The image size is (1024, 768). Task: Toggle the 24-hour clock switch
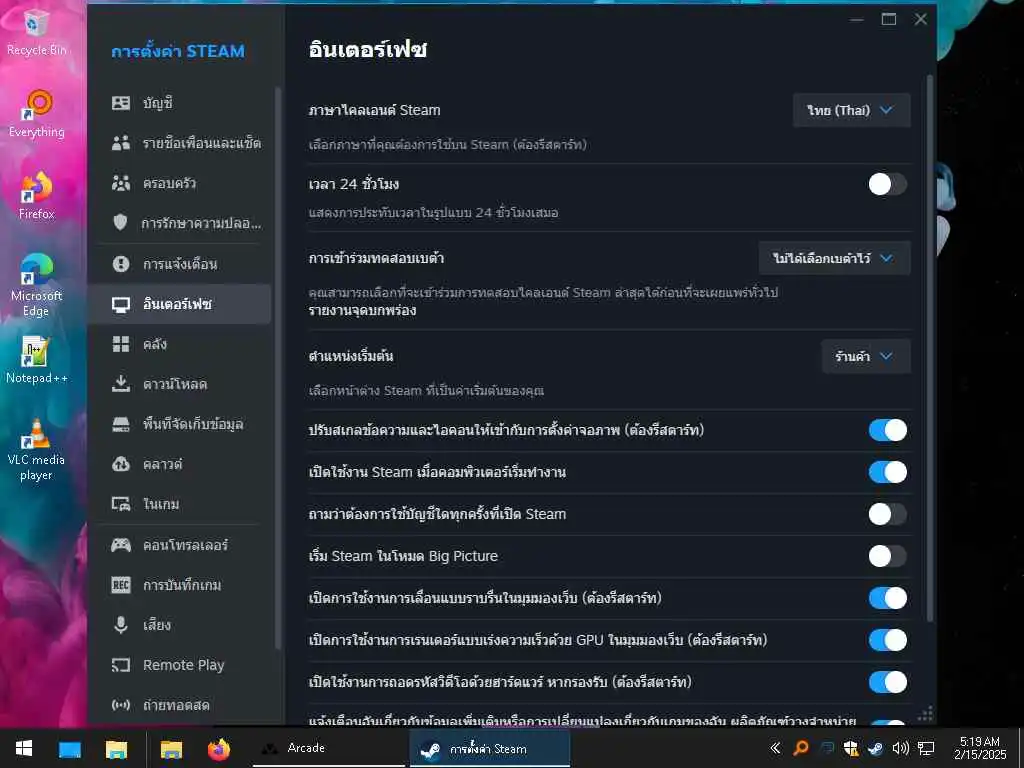click(888, 184)
